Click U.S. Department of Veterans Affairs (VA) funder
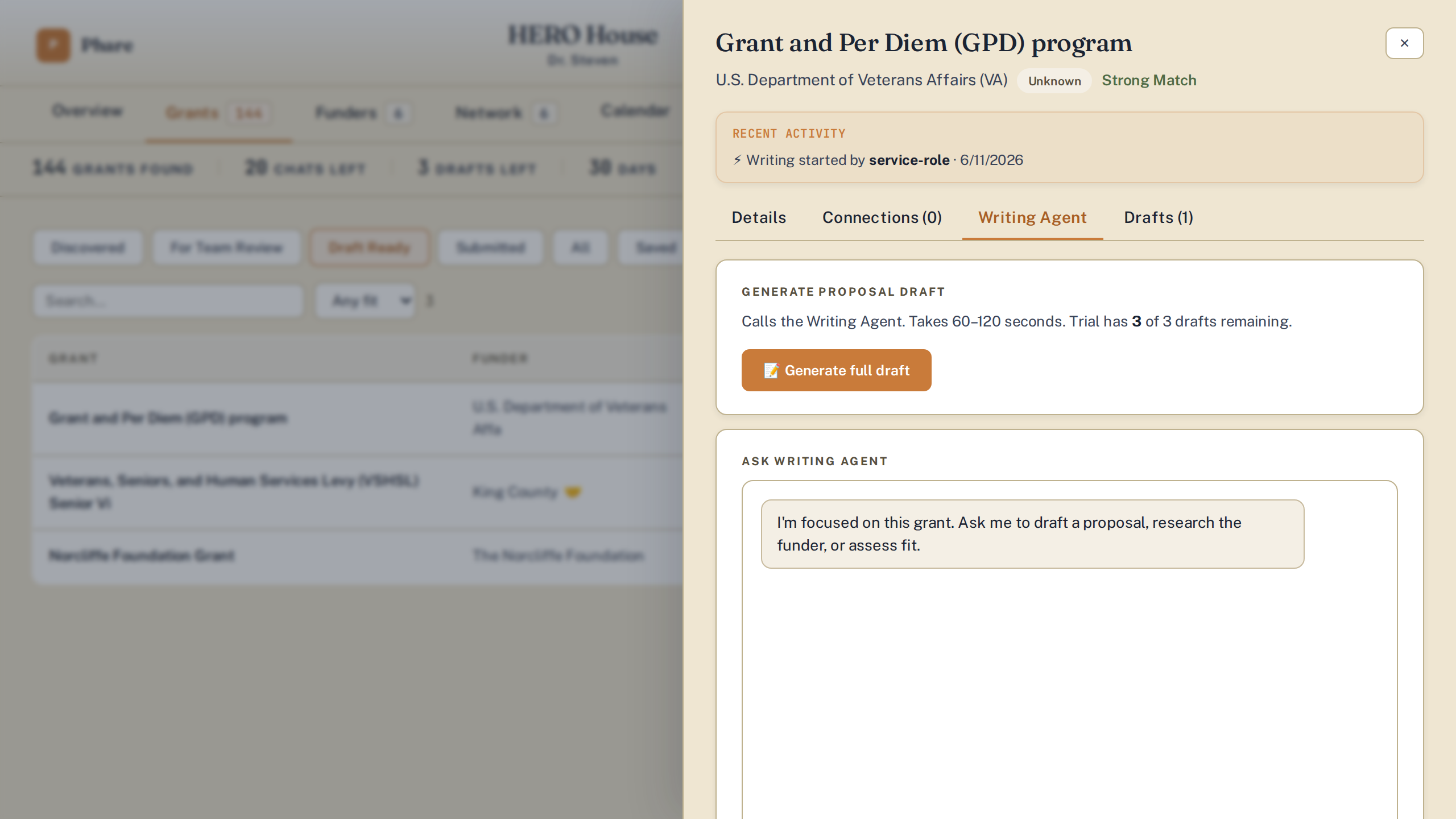Image resolution: width=1456 pixels, height=819 pixels. click(861, 80)
